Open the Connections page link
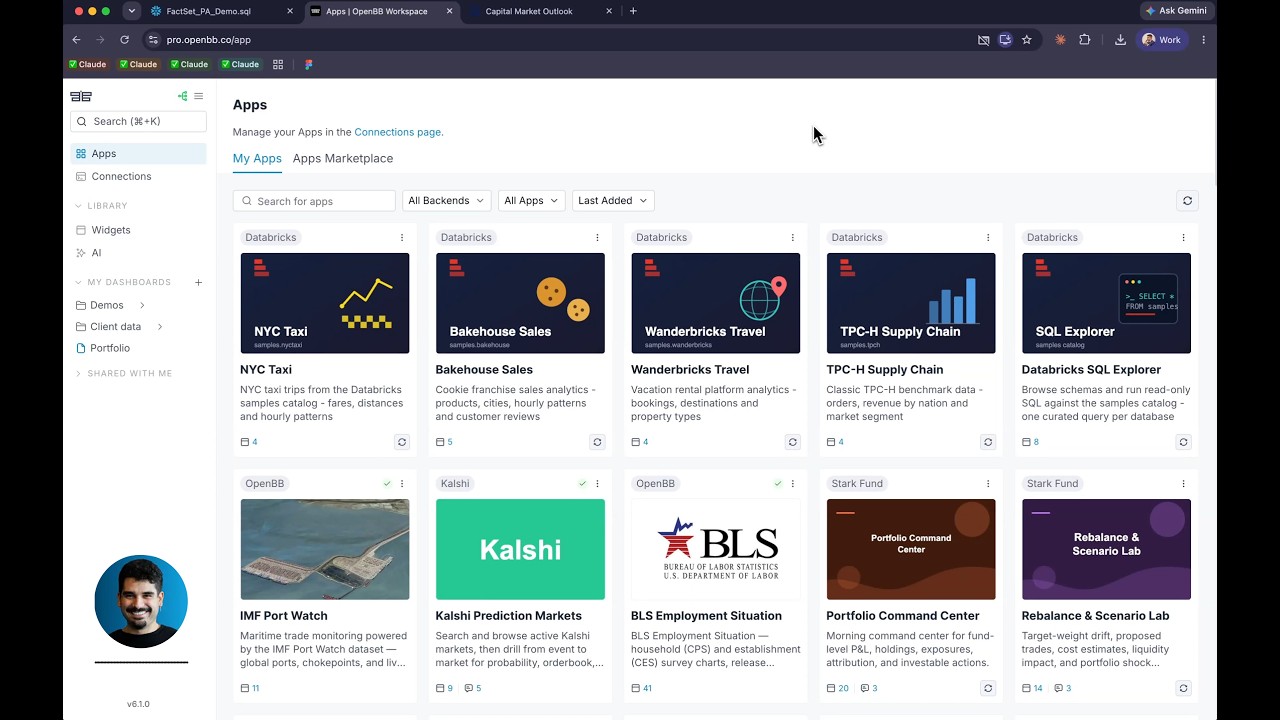The height and width of the screenshot is (720, 1280). (x=397, y=132)
